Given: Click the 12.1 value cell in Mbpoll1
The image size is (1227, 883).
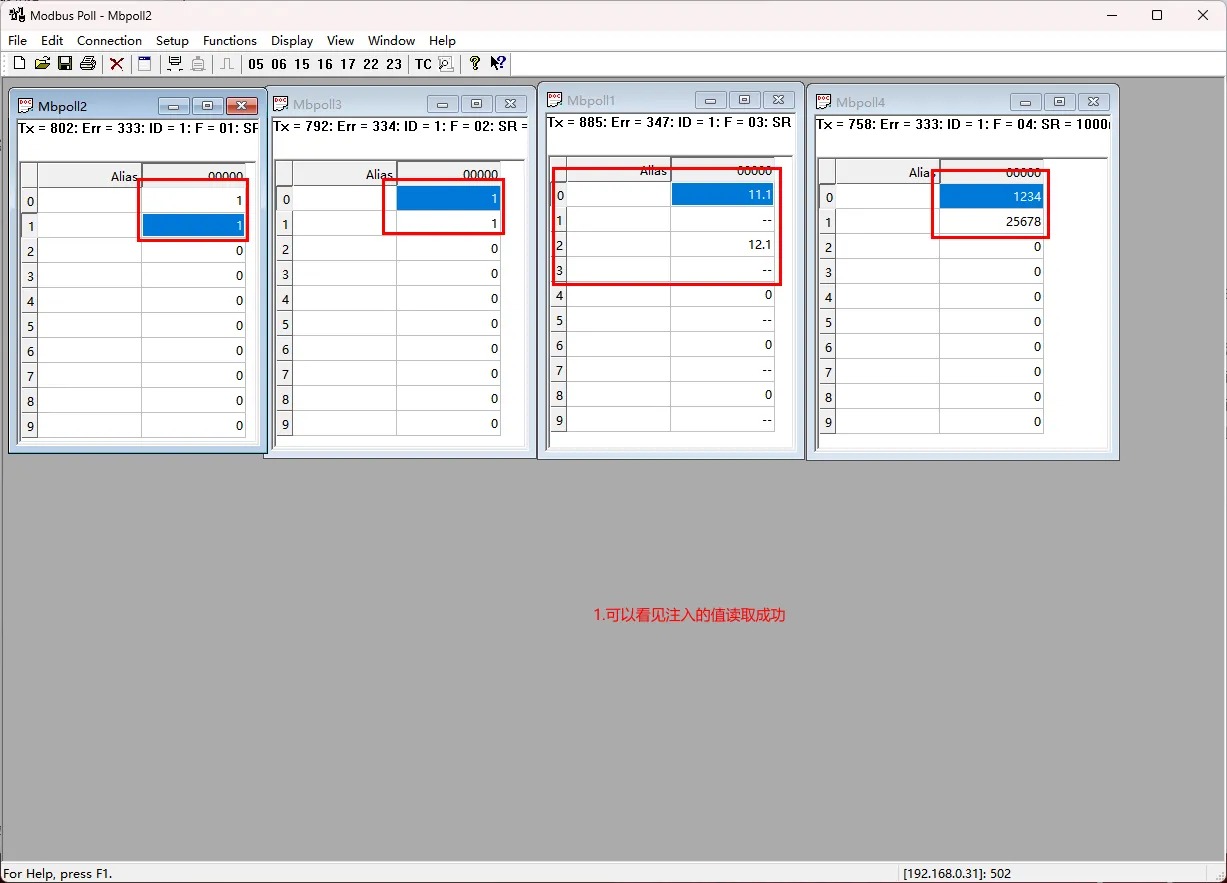Looking at the screenshot, I should coord(722,245).
